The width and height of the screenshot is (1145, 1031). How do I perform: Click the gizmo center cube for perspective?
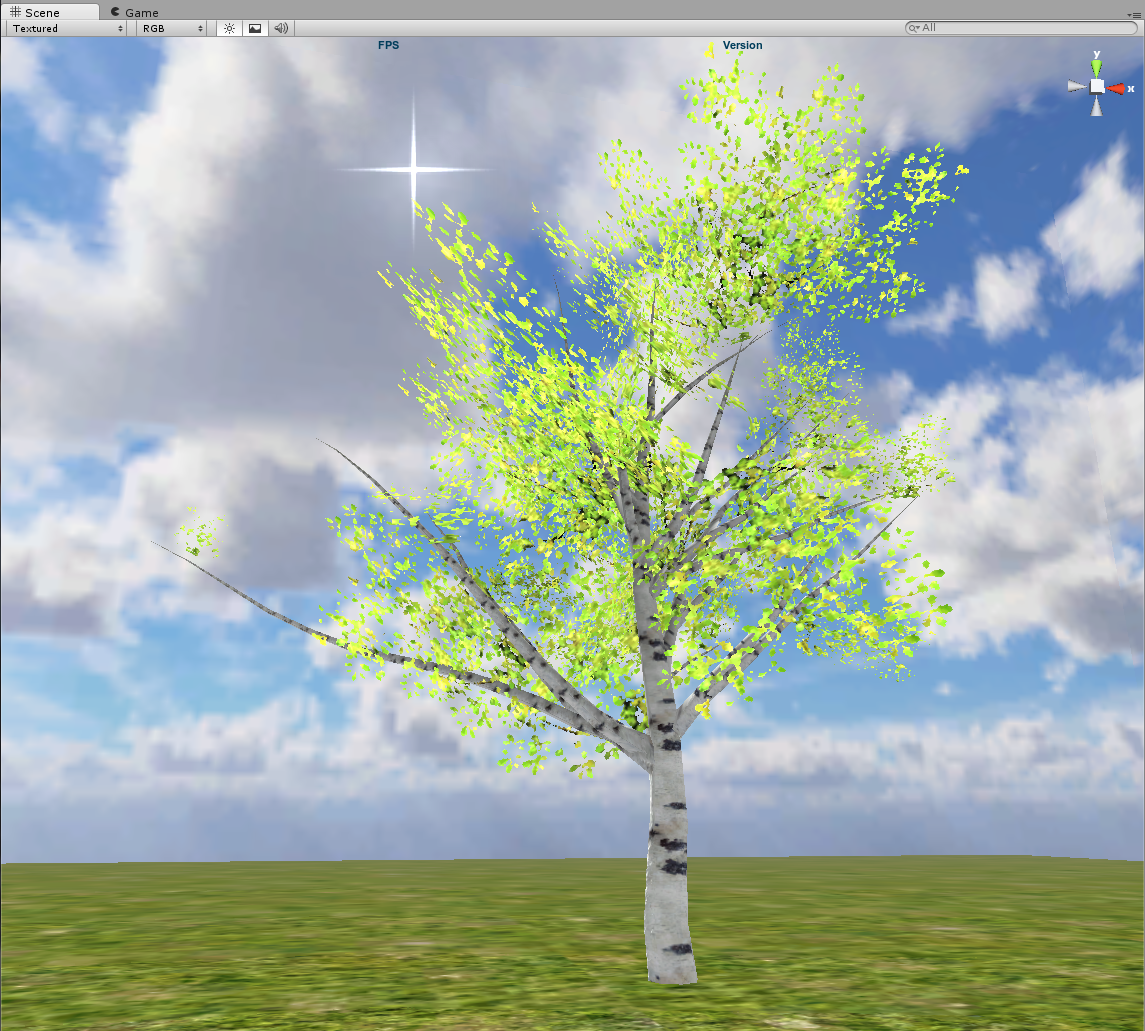click(x=1097, y=87)
